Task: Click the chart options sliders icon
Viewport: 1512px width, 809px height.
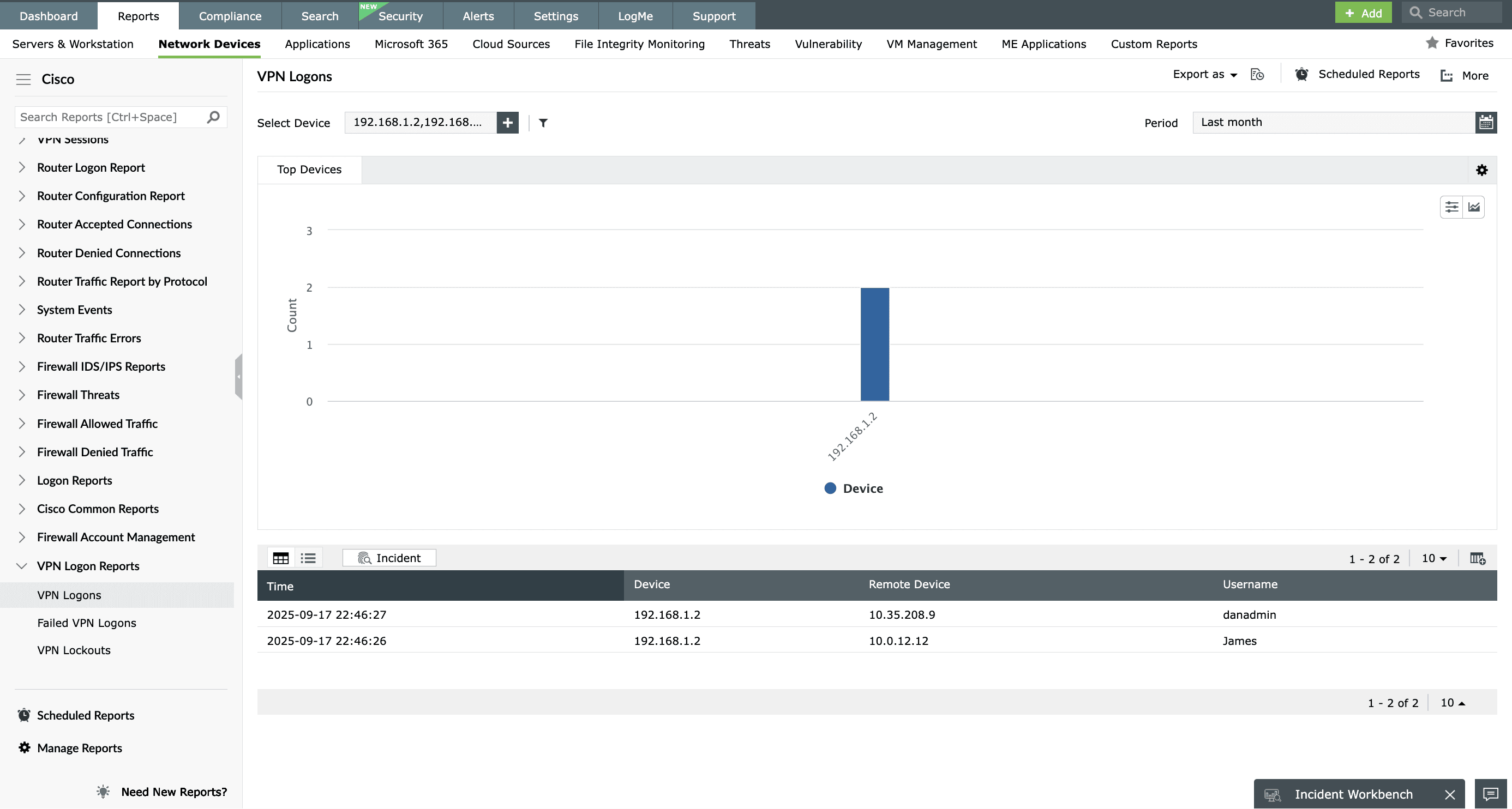Action: coord(1451,207)
